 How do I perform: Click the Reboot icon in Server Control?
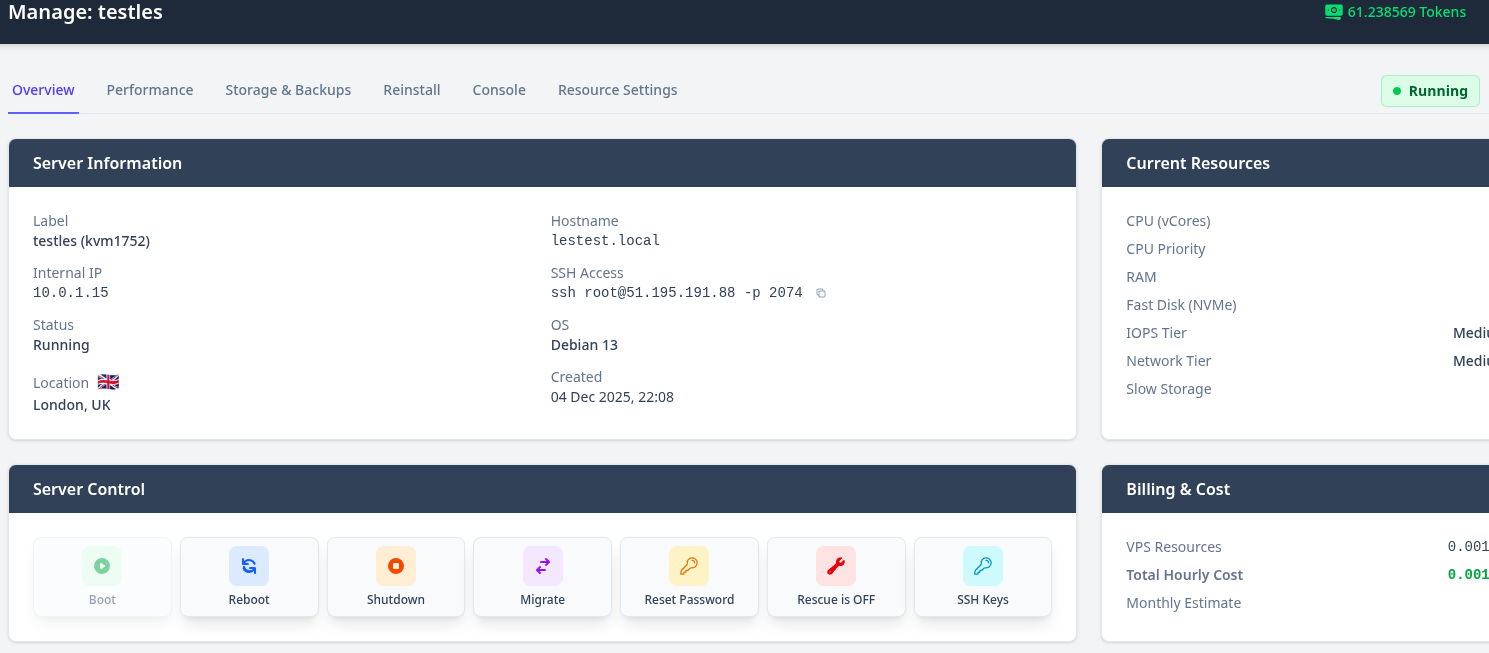[249, 566]
